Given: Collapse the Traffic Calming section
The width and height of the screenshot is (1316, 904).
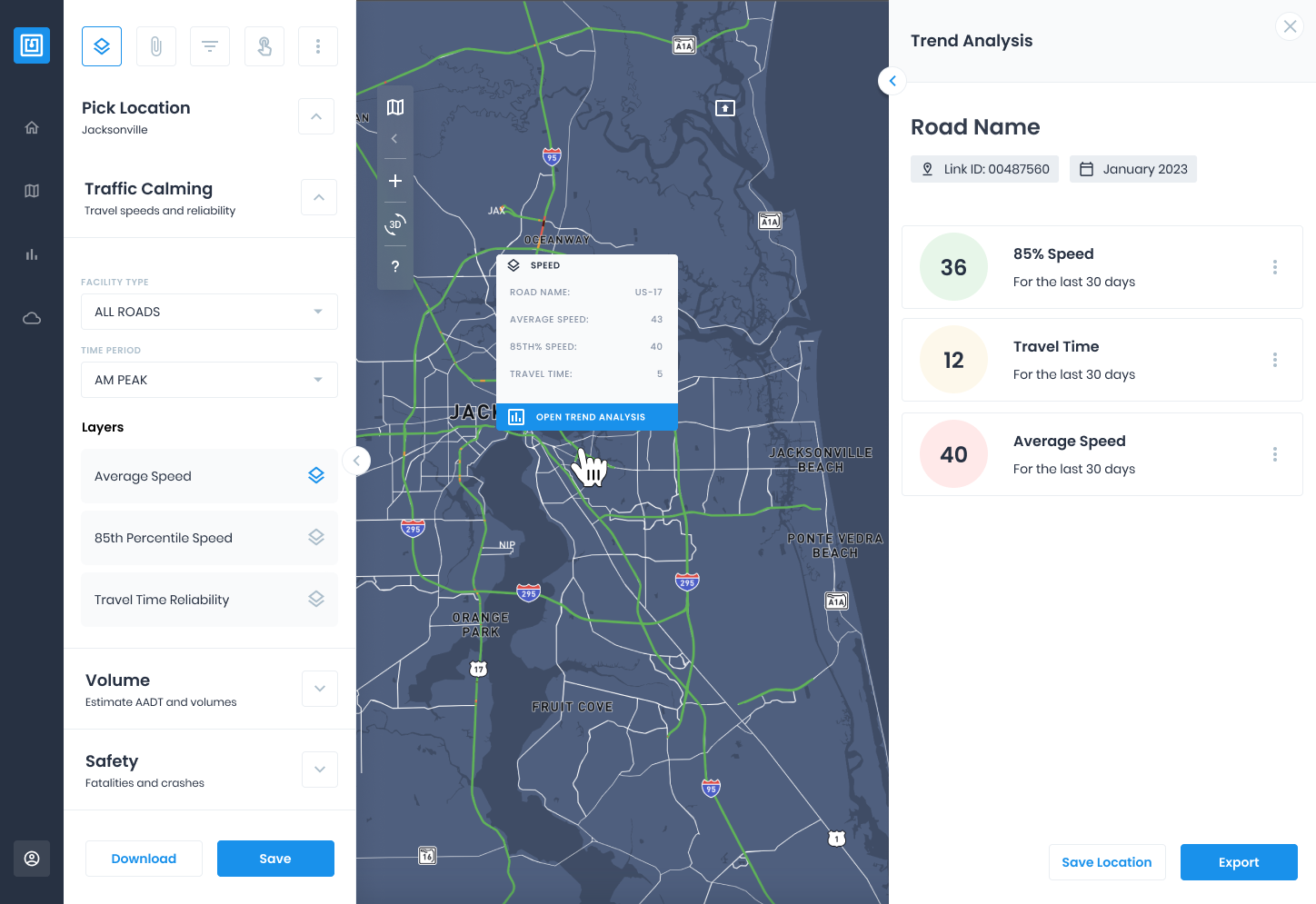Looking at the screenshot, I should tap(318, 197).
